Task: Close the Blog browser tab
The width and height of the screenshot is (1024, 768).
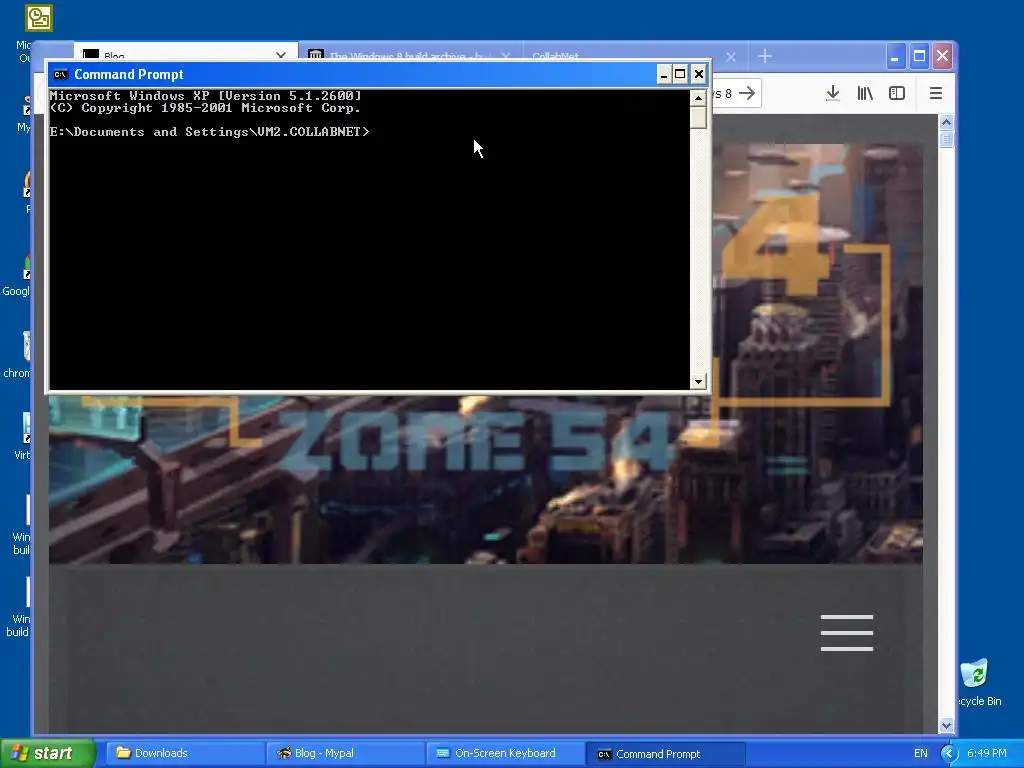Action: pos(281,56)
